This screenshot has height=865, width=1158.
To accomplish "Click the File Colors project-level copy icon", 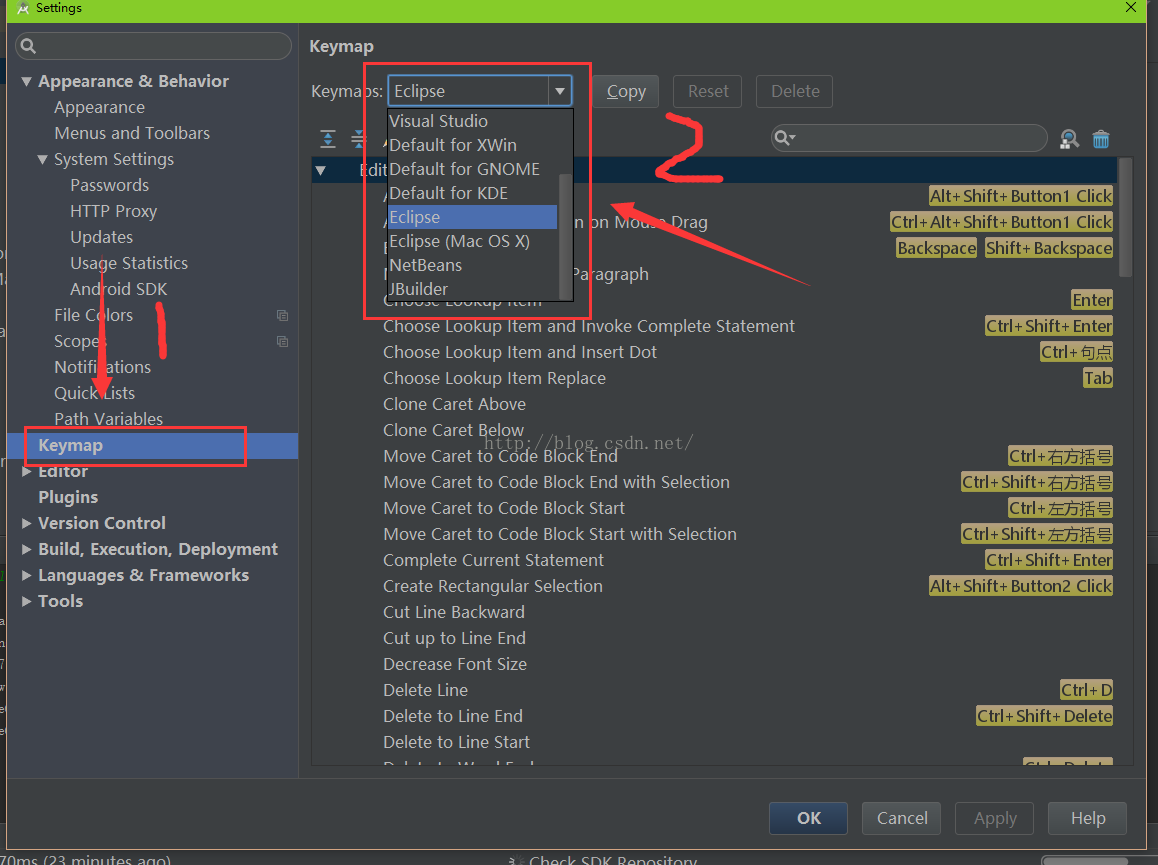I will [x=282, y=315].
